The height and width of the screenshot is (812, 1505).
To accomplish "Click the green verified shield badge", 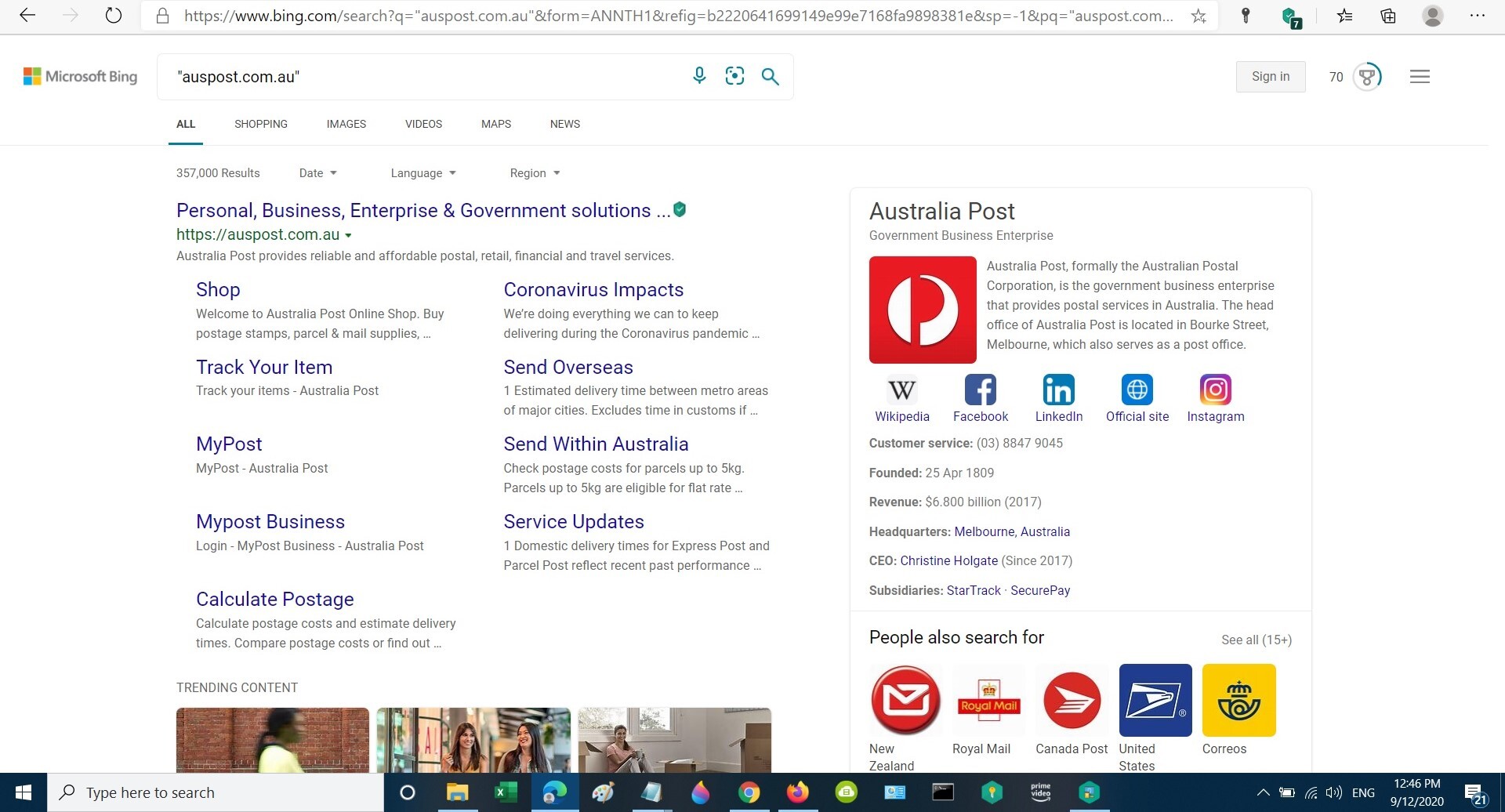I will point(680,209).
